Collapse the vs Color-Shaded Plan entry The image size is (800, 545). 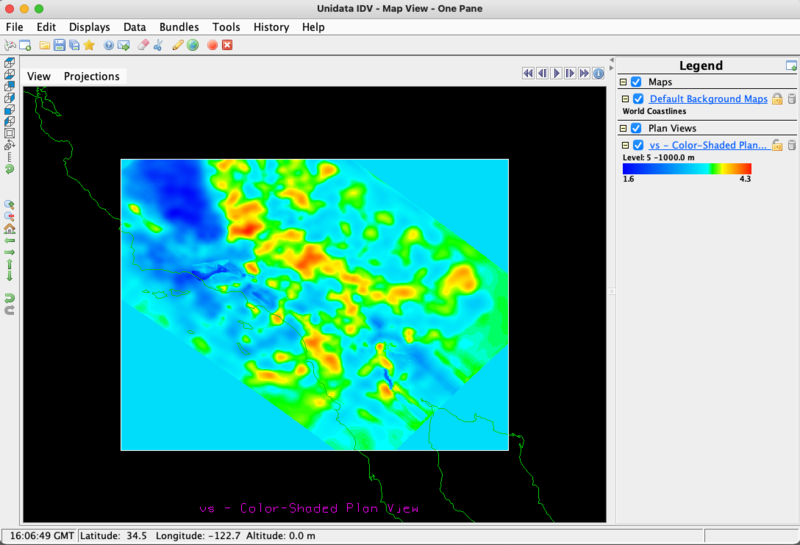pos(625,145)
